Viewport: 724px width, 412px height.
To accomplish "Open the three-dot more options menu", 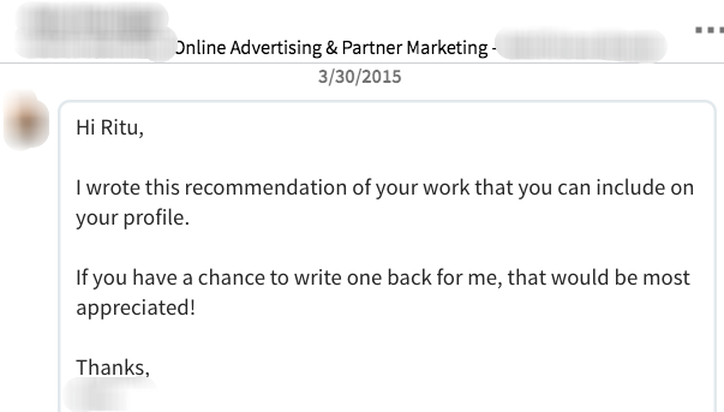I will pos(707,29).
